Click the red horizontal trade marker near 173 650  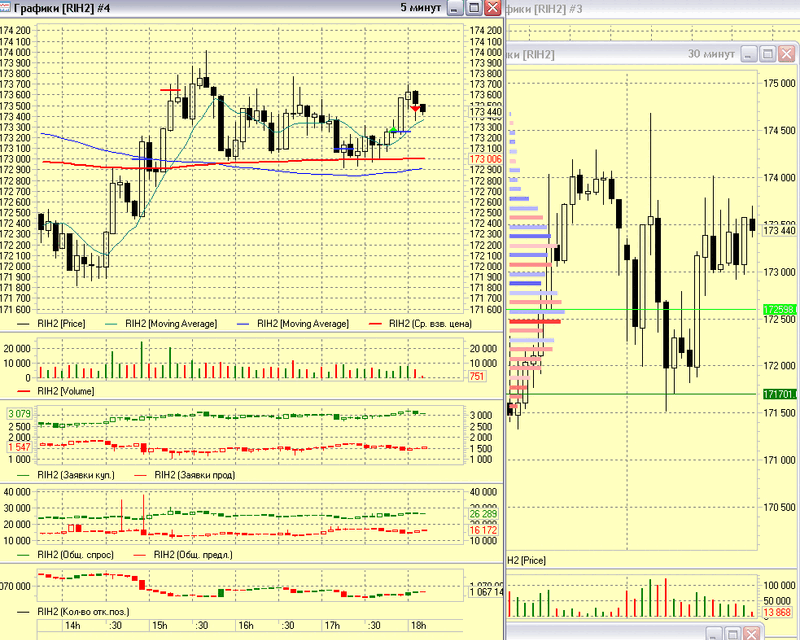tap(170, 90)
